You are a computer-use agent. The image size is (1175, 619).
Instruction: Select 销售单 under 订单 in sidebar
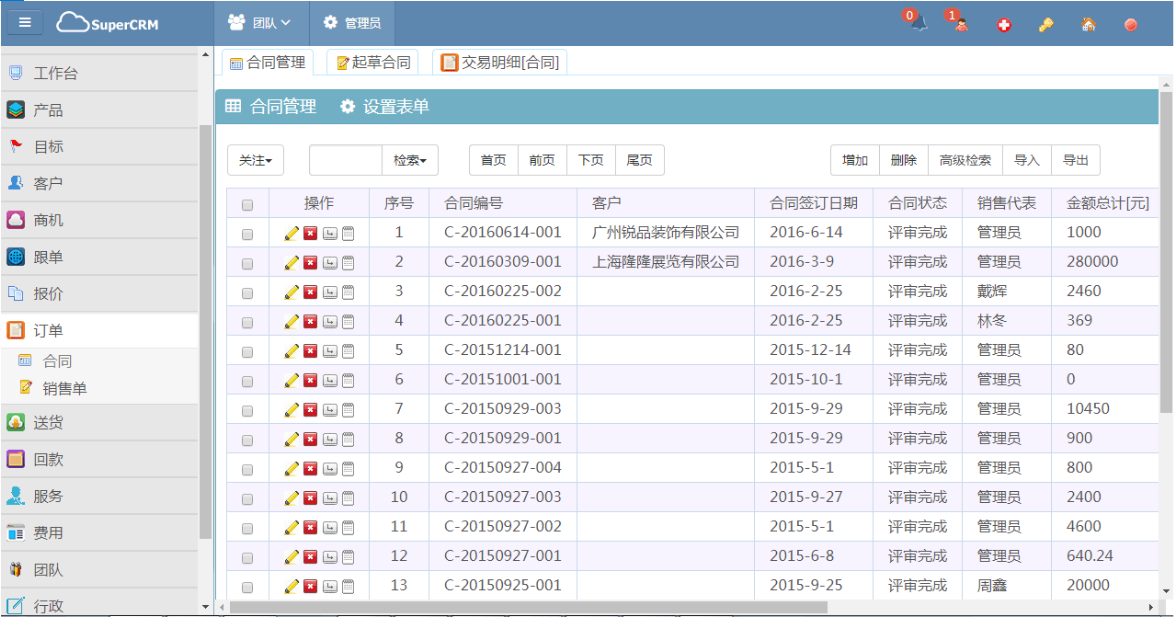pos(64,389)
